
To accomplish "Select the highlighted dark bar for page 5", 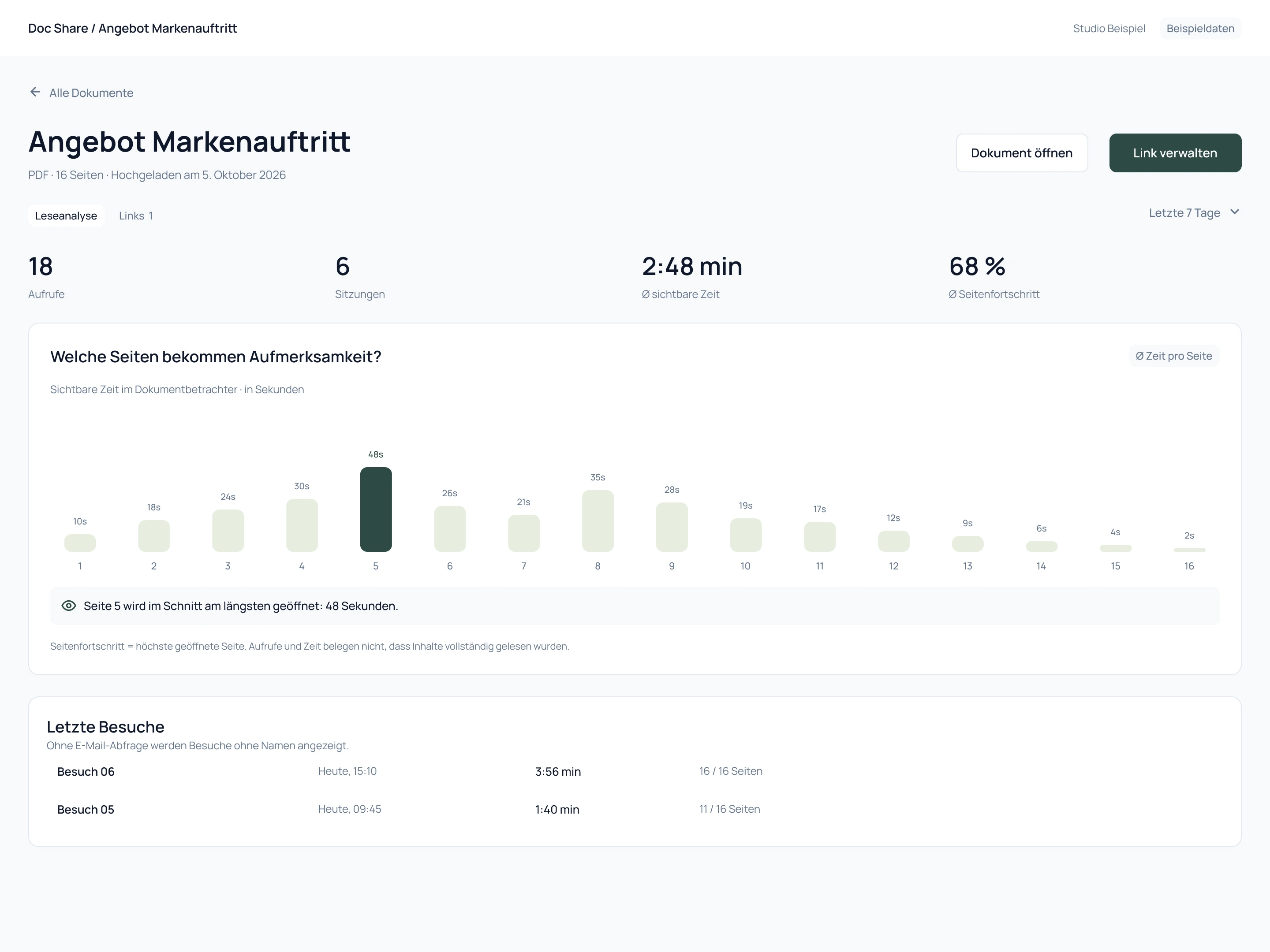I will click(x=376, y=509).
